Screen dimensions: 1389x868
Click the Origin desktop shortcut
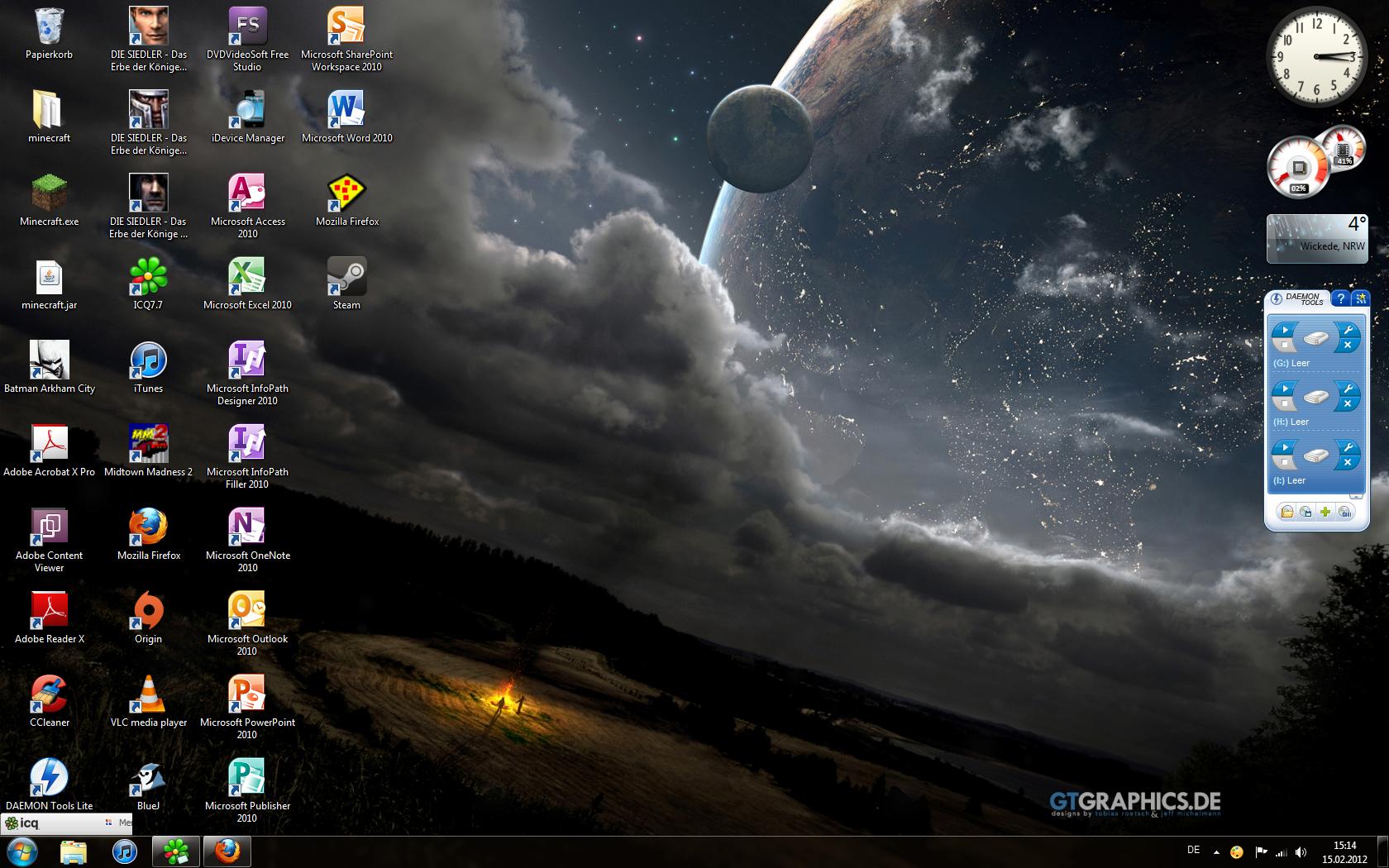point(149,611)
